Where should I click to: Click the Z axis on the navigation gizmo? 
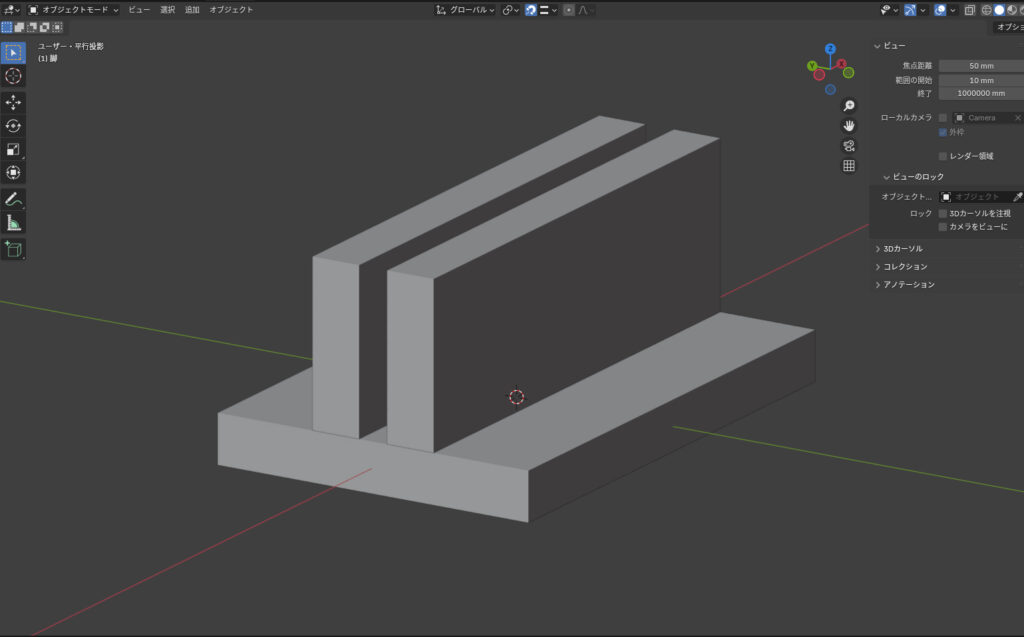[830, 48]
